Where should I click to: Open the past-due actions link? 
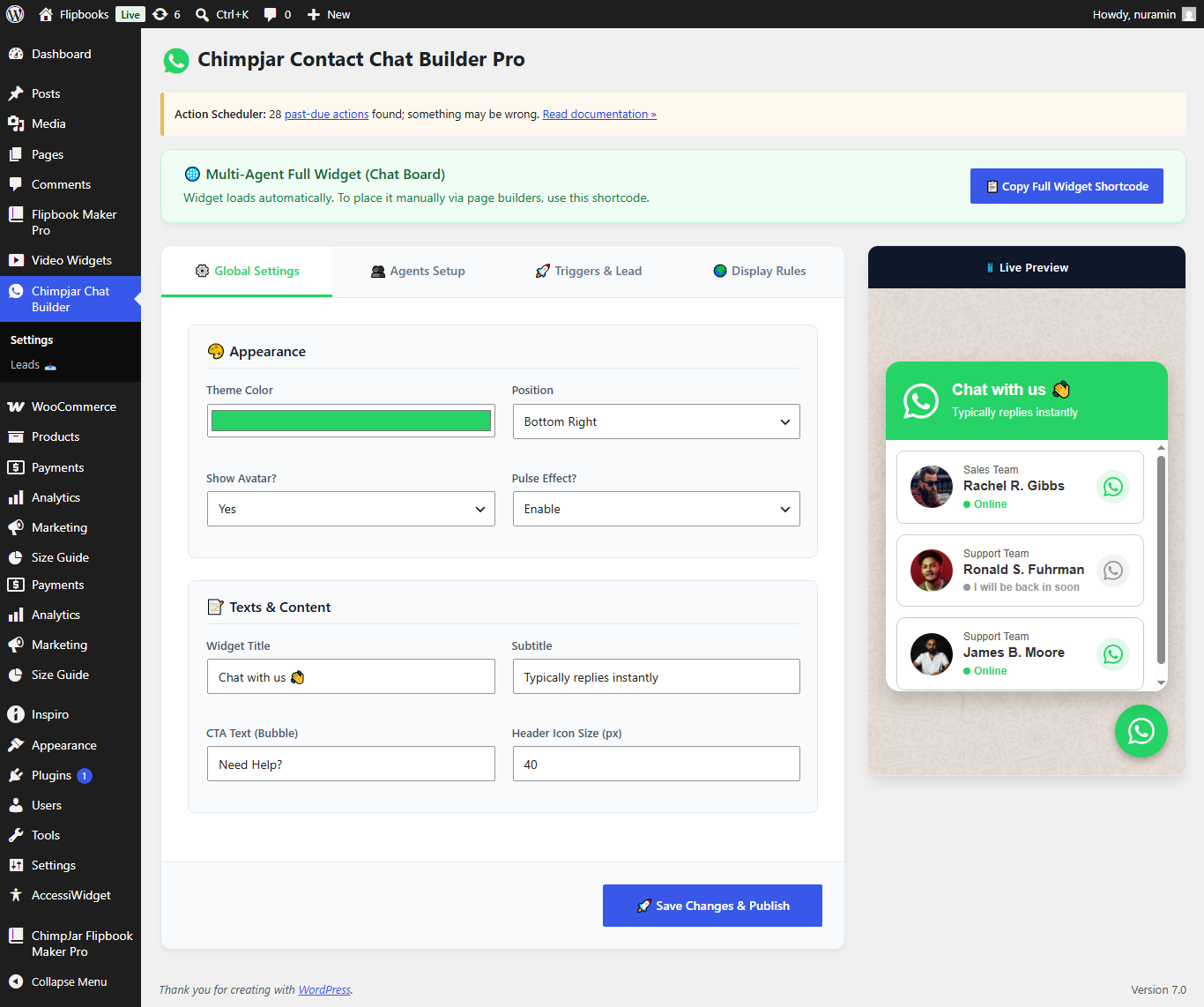click(x=326, y=114)
